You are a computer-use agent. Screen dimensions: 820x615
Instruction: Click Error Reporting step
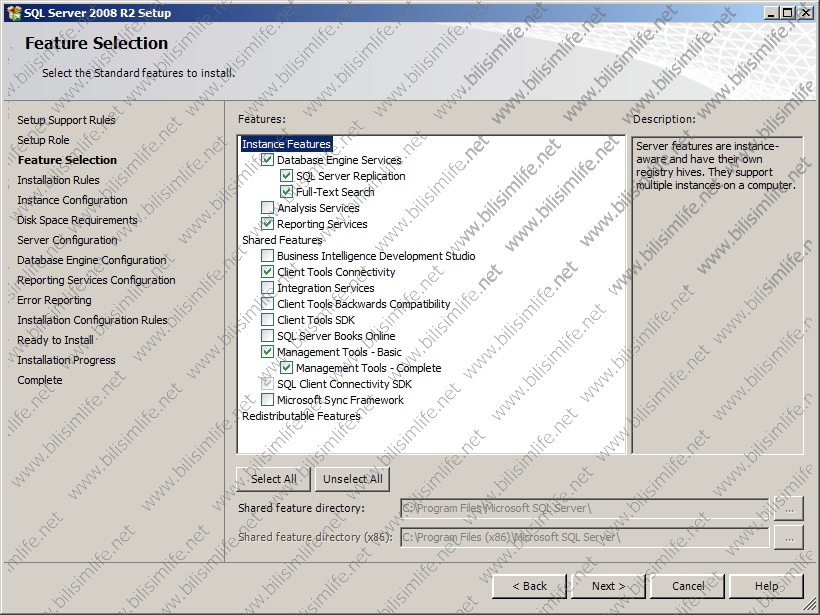tap(54, 300)
